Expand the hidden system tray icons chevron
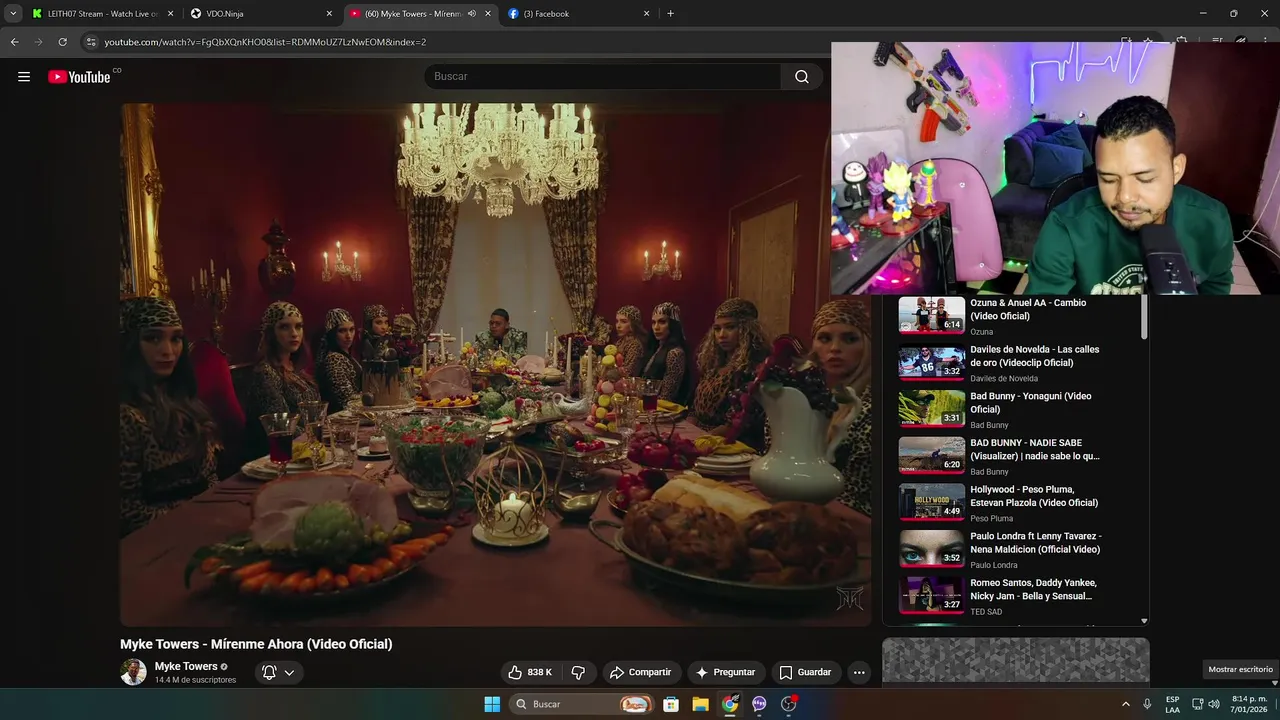The width and height of the screenshot is (1280, 720). point(1125,704)
